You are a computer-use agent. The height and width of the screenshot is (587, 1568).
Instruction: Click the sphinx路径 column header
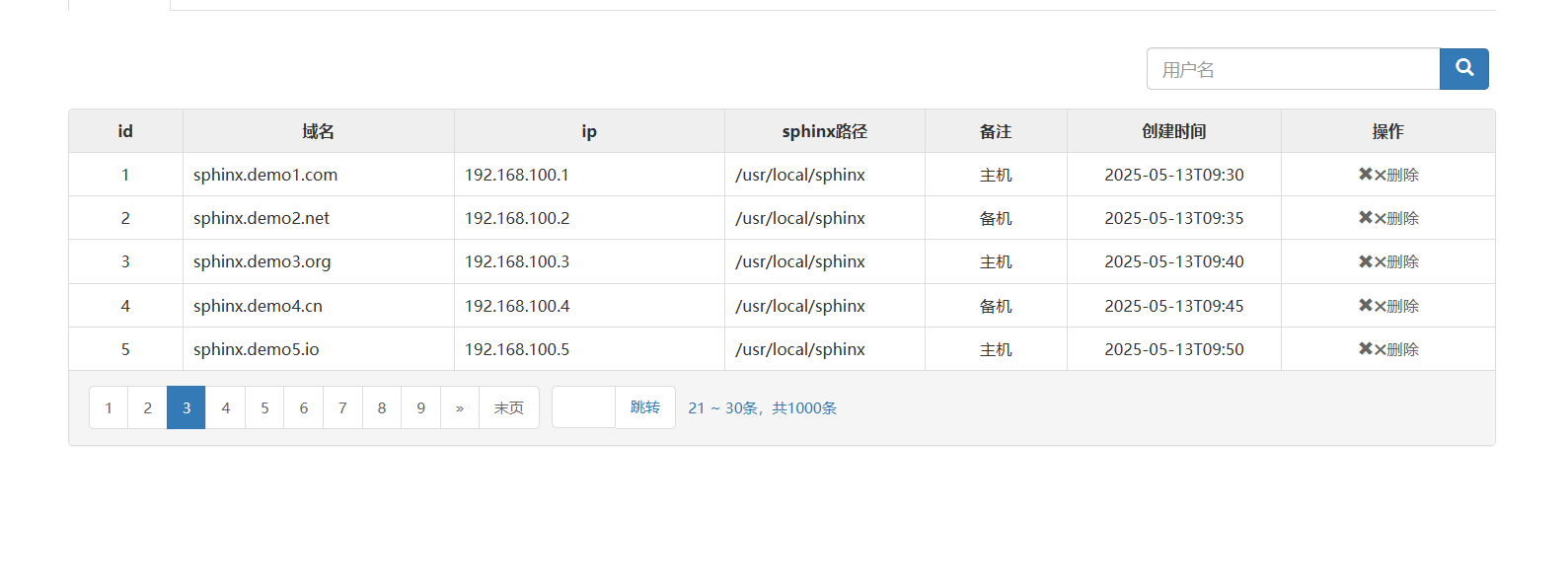click(x=825, y=131)
